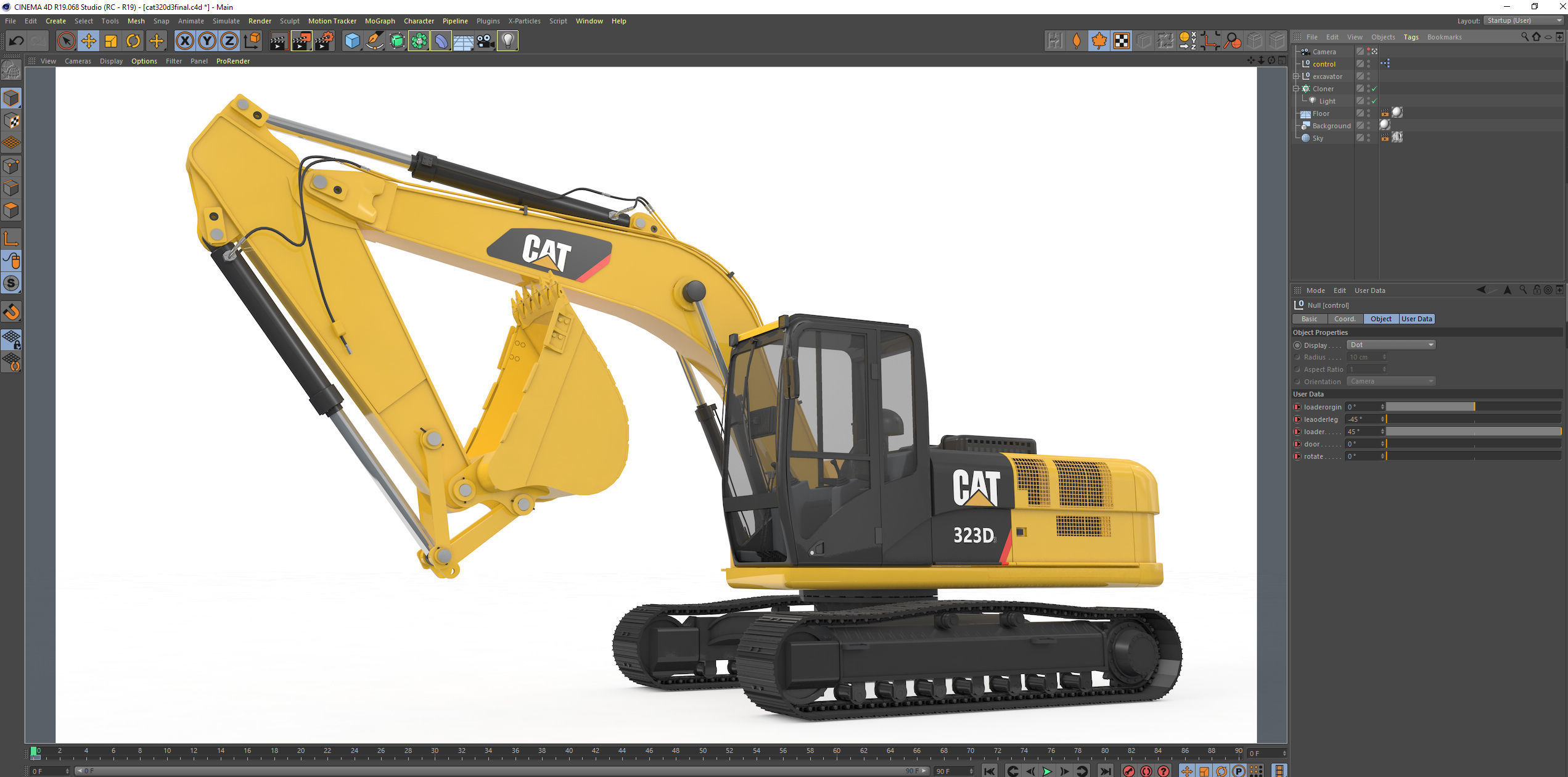Screen dimensions: 1568x777
Task: Switch to User Data attributes tab
Action: click(1416, 319)
